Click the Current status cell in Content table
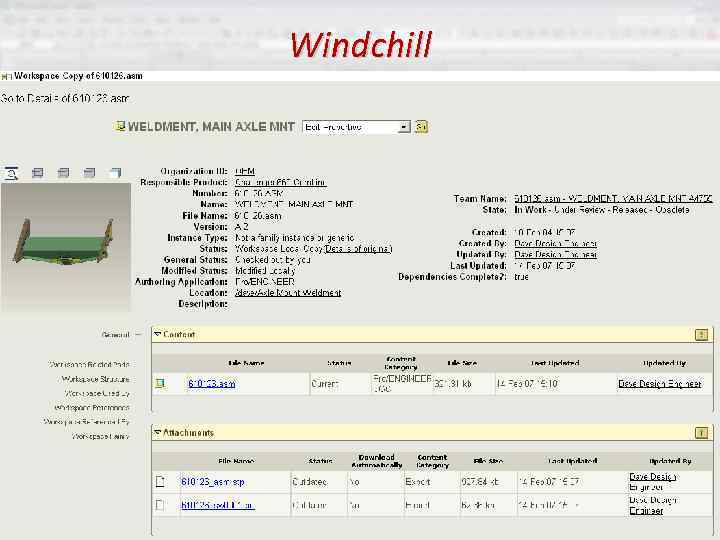The height and width of the screenshot is (540, 720). pyautogui.click(x=325, y=383)
